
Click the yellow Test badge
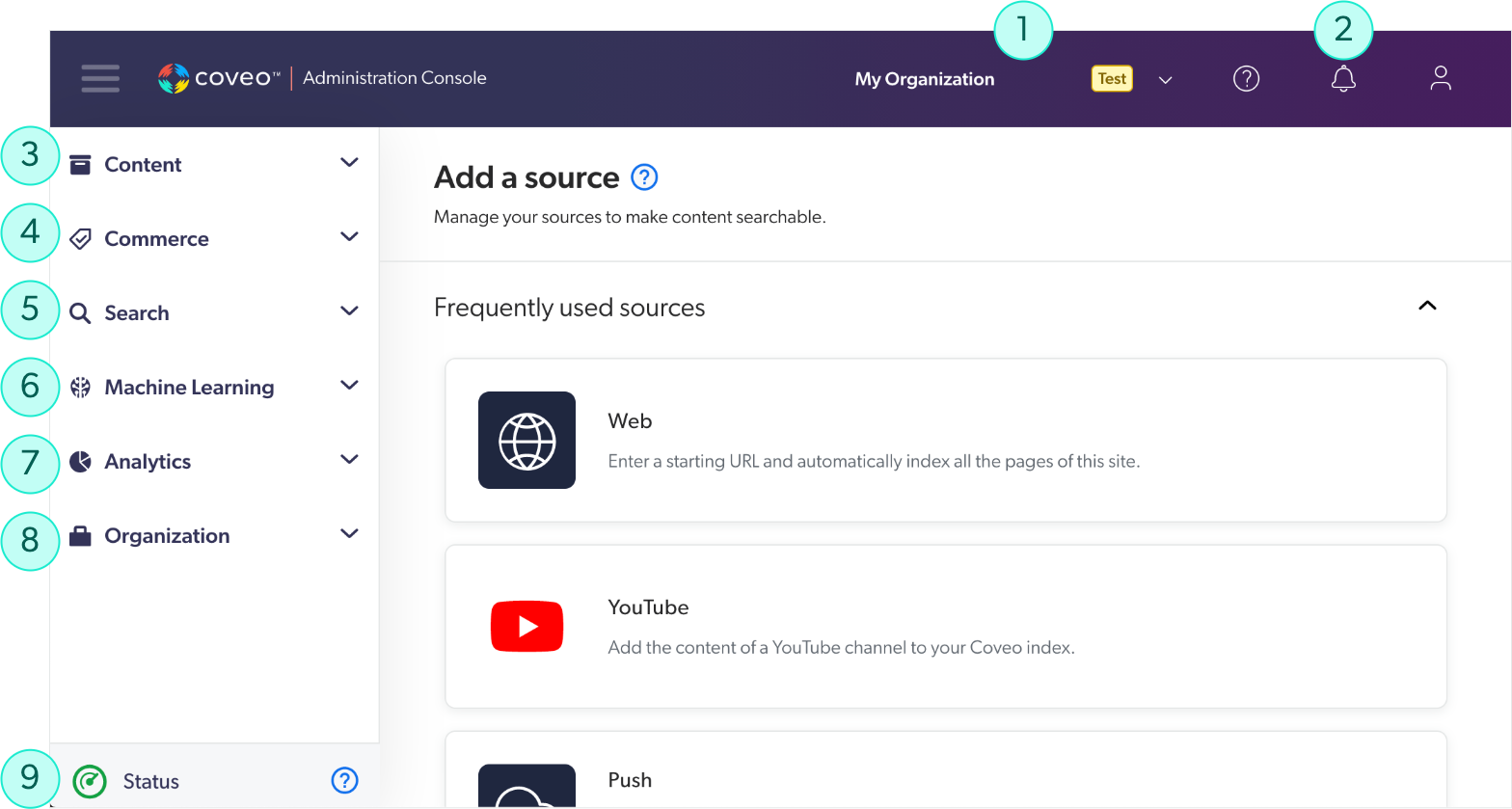point(1112,79)
